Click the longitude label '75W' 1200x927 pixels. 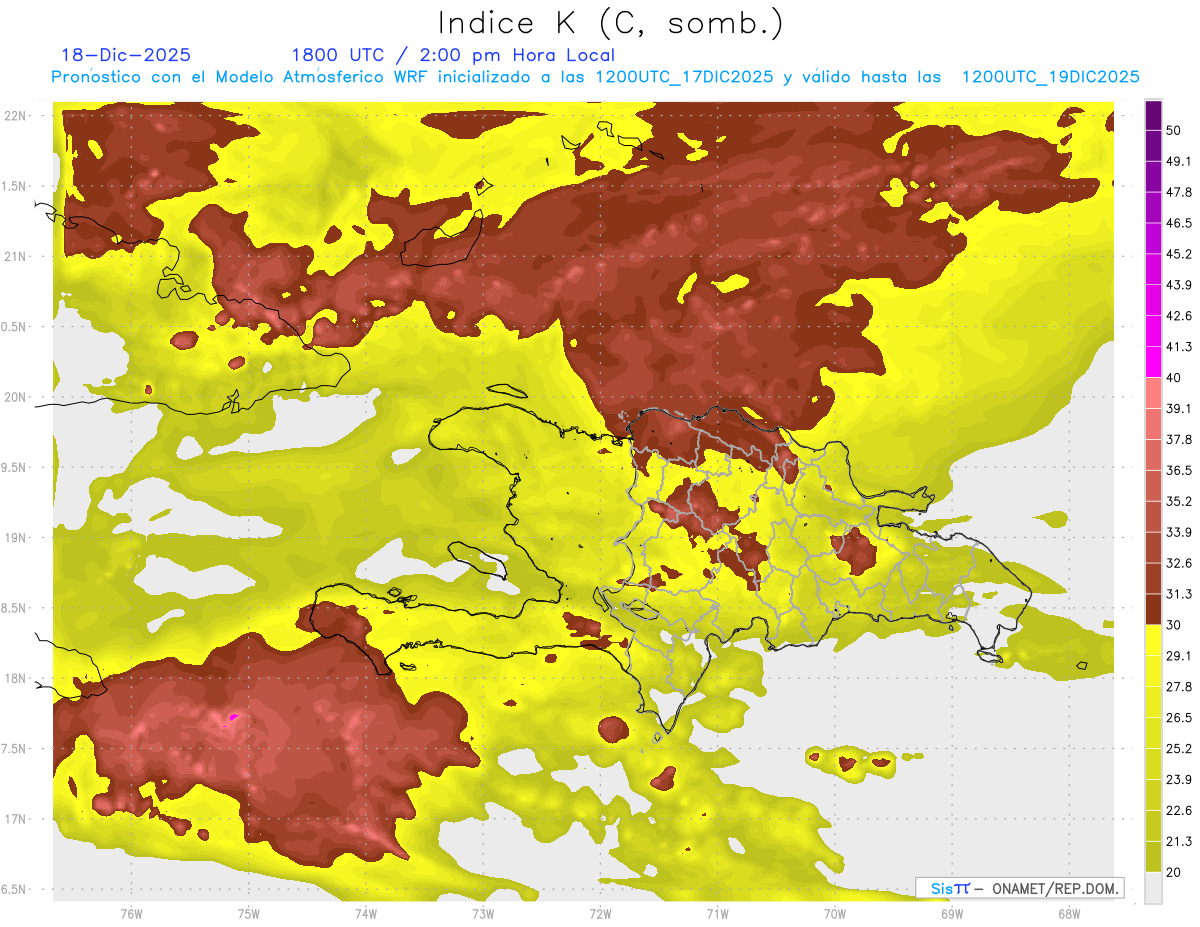point(248,914)
